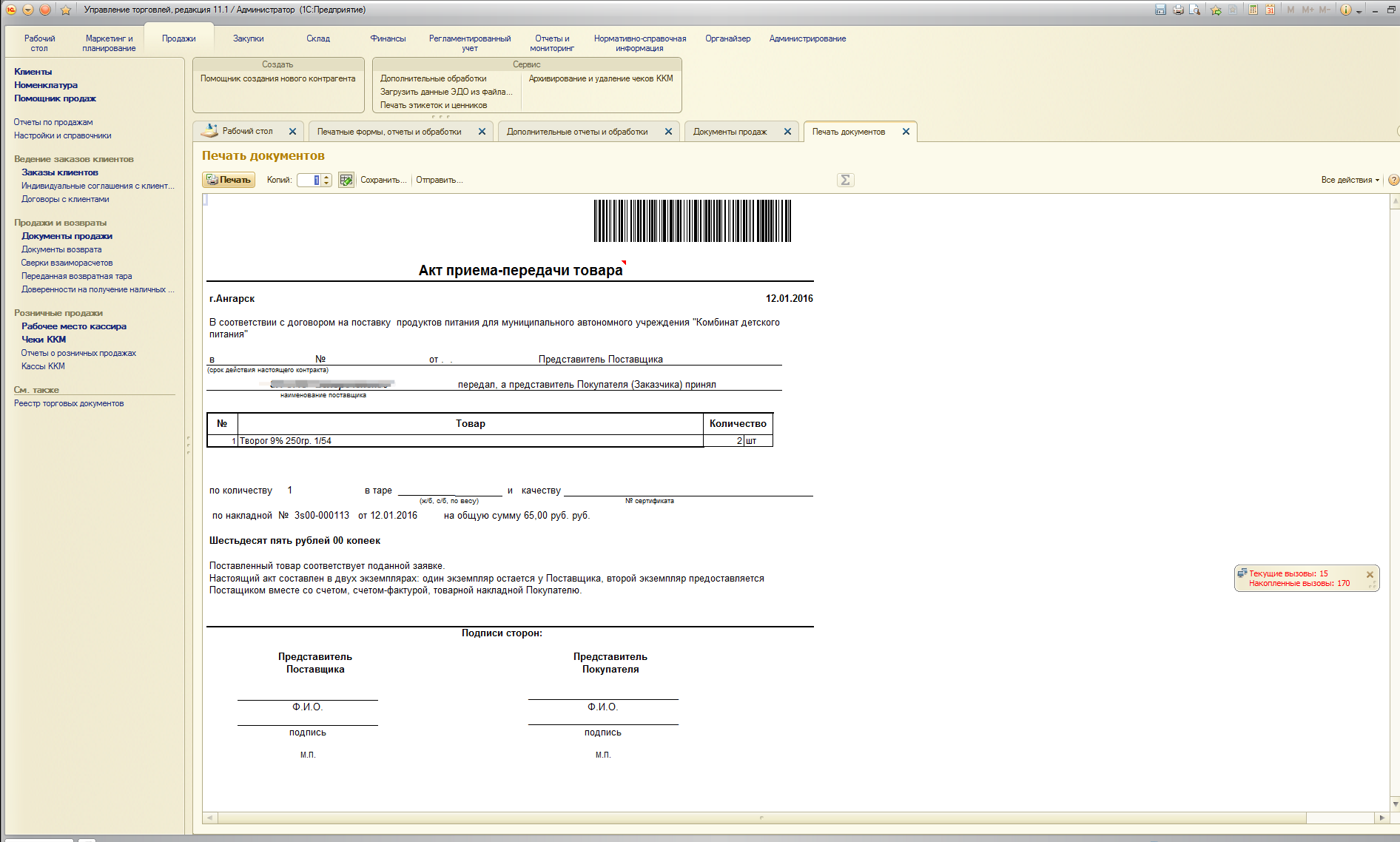This screenshot has height=842, width=1400.
Task: Click the Клиенты link in sidebar
Action: tap(33, 72)
